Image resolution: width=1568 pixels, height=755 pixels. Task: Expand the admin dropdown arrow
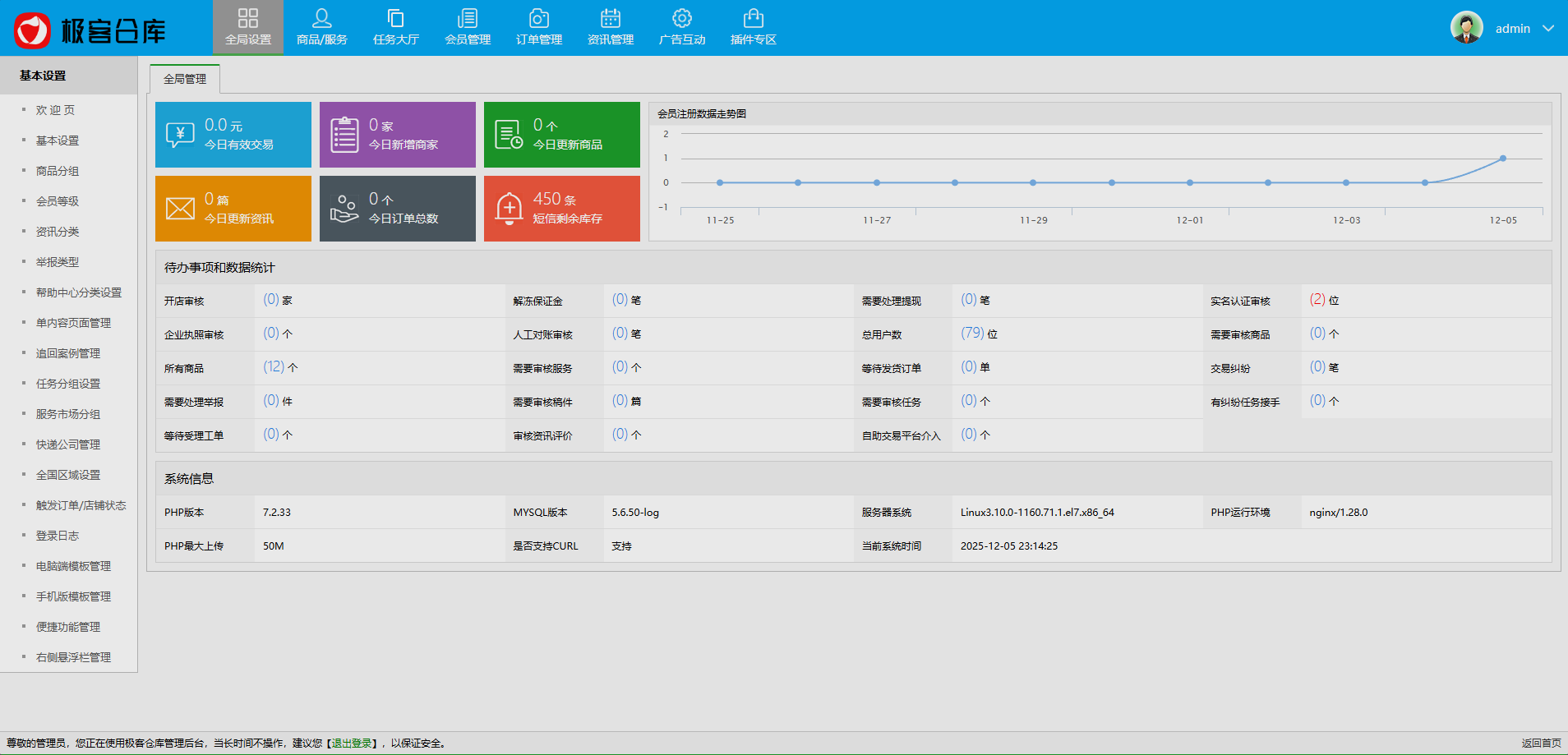click(x=1548, y=29)
